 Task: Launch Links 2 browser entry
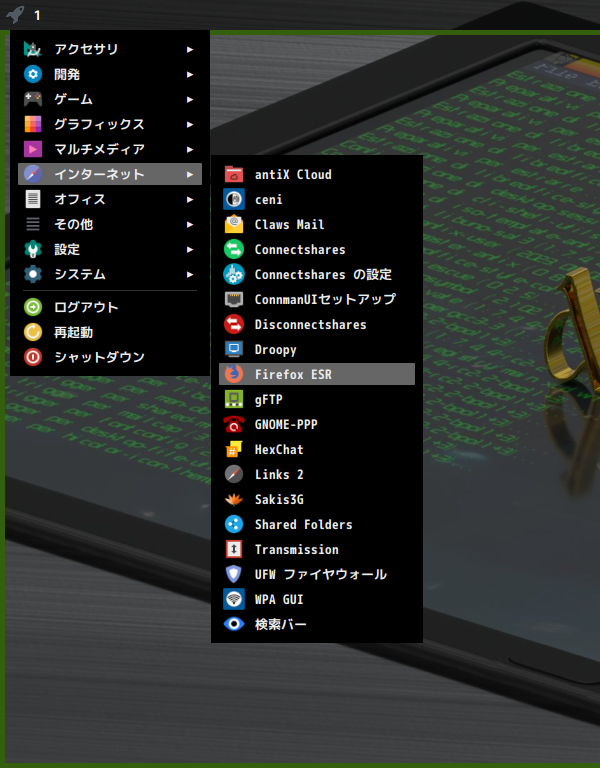[317, 474]
